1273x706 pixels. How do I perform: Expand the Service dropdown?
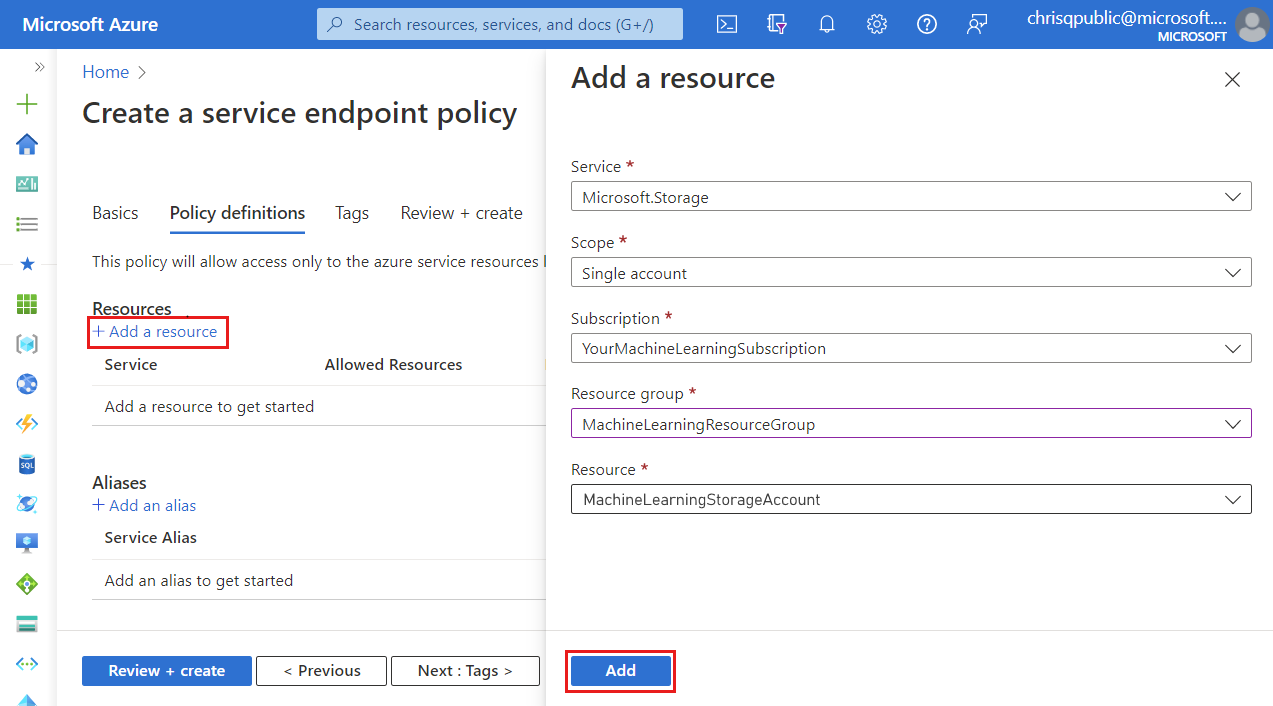pos(910,198)
